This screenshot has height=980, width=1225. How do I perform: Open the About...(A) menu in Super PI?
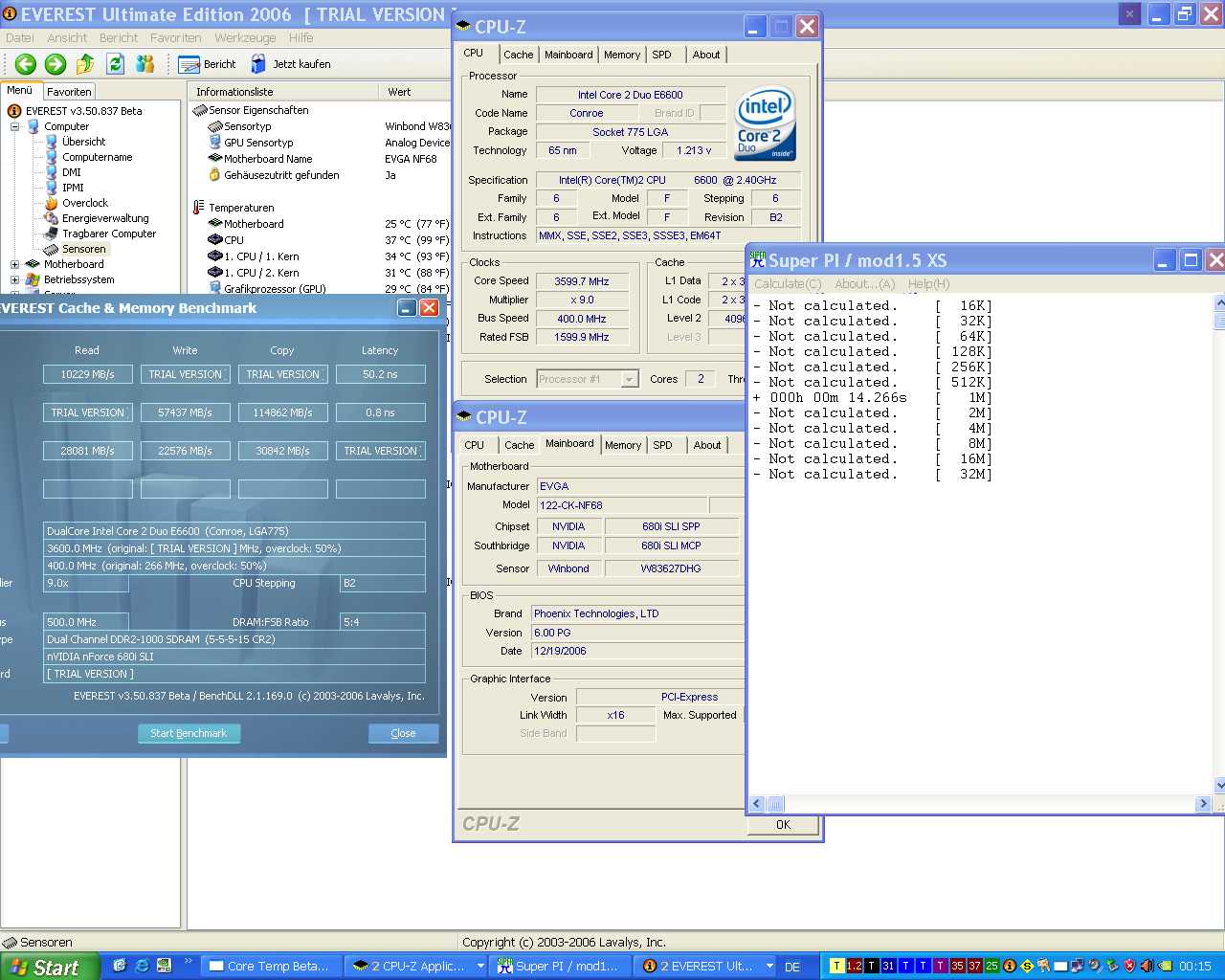(865, 284)
